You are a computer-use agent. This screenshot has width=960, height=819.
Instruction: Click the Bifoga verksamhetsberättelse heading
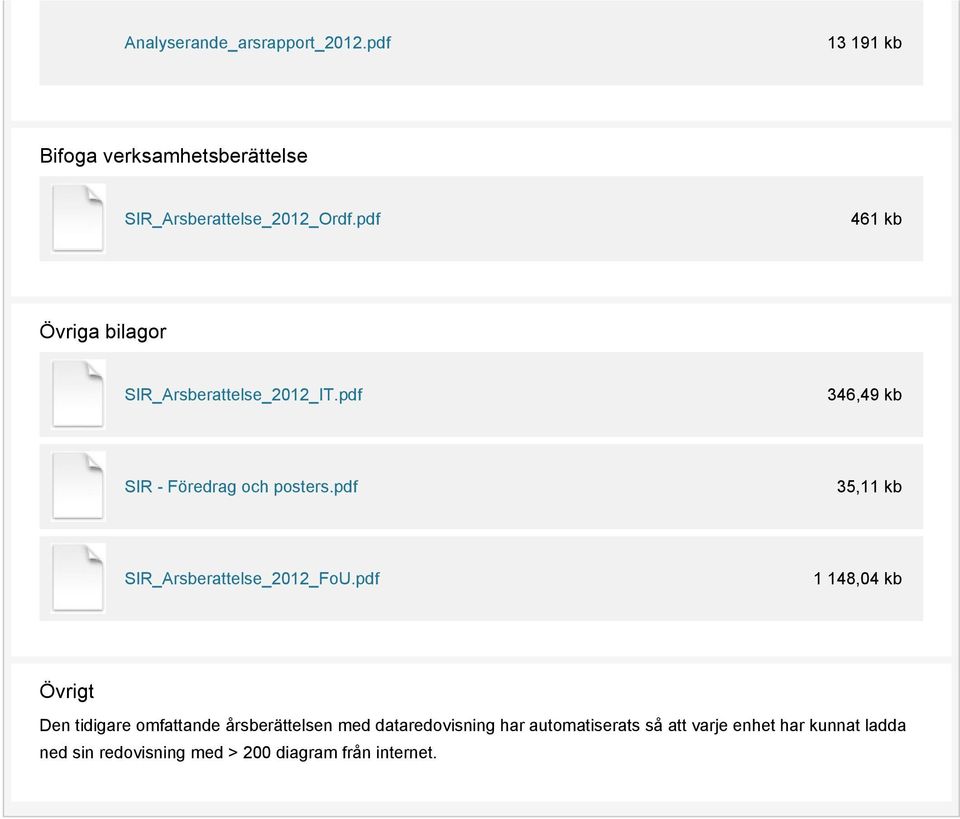[173, 155]
